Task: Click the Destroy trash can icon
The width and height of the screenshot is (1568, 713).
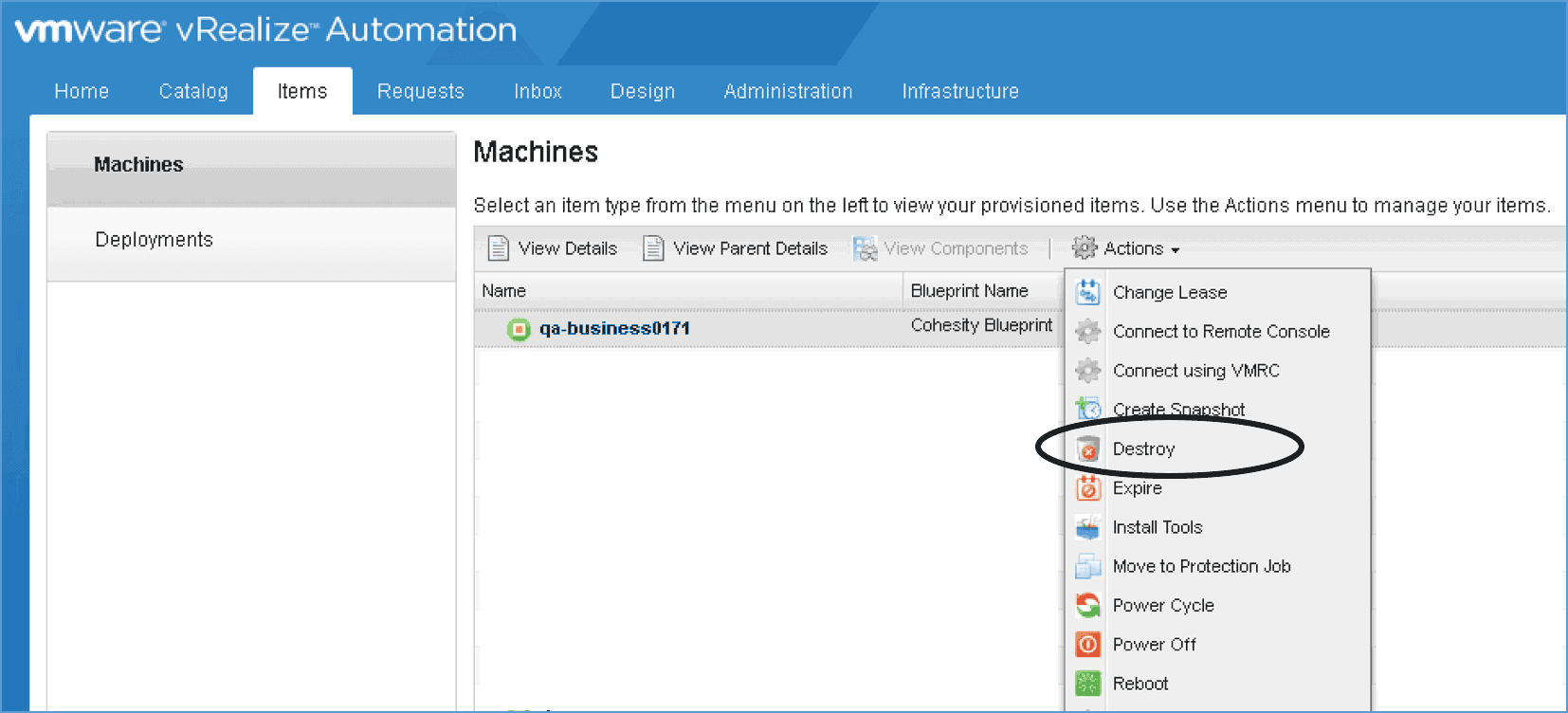Action: coord(1088,449)
